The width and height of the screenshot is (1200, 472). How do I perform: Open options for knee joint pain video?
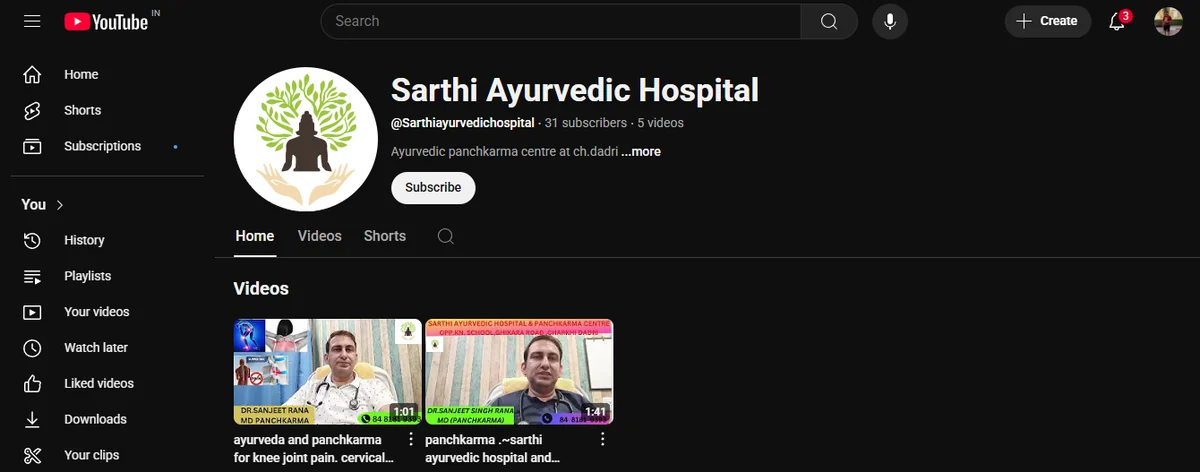click(x=411, y=439)
